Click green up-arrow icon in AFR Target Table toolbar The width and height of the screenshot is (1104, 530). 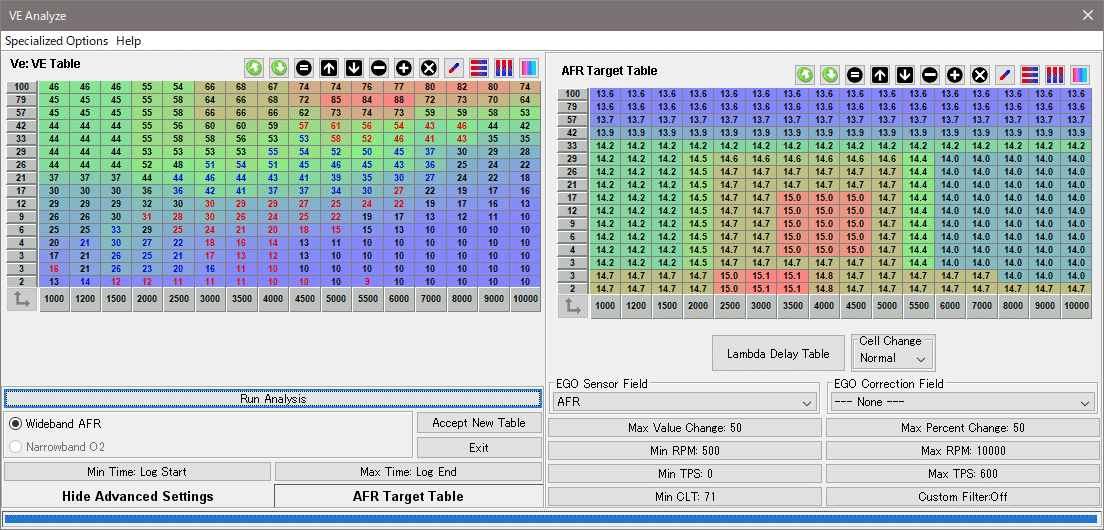pyautogui.click(x=805, y=75)
